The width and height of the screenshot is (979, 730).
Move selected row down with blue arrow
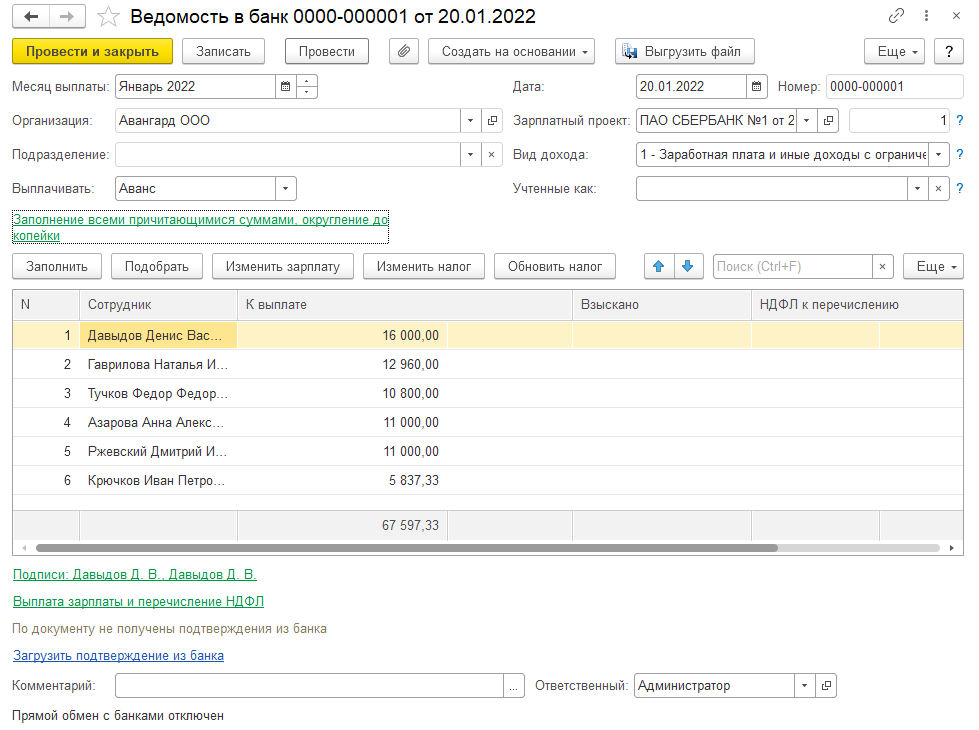click(x=688, y=267)
